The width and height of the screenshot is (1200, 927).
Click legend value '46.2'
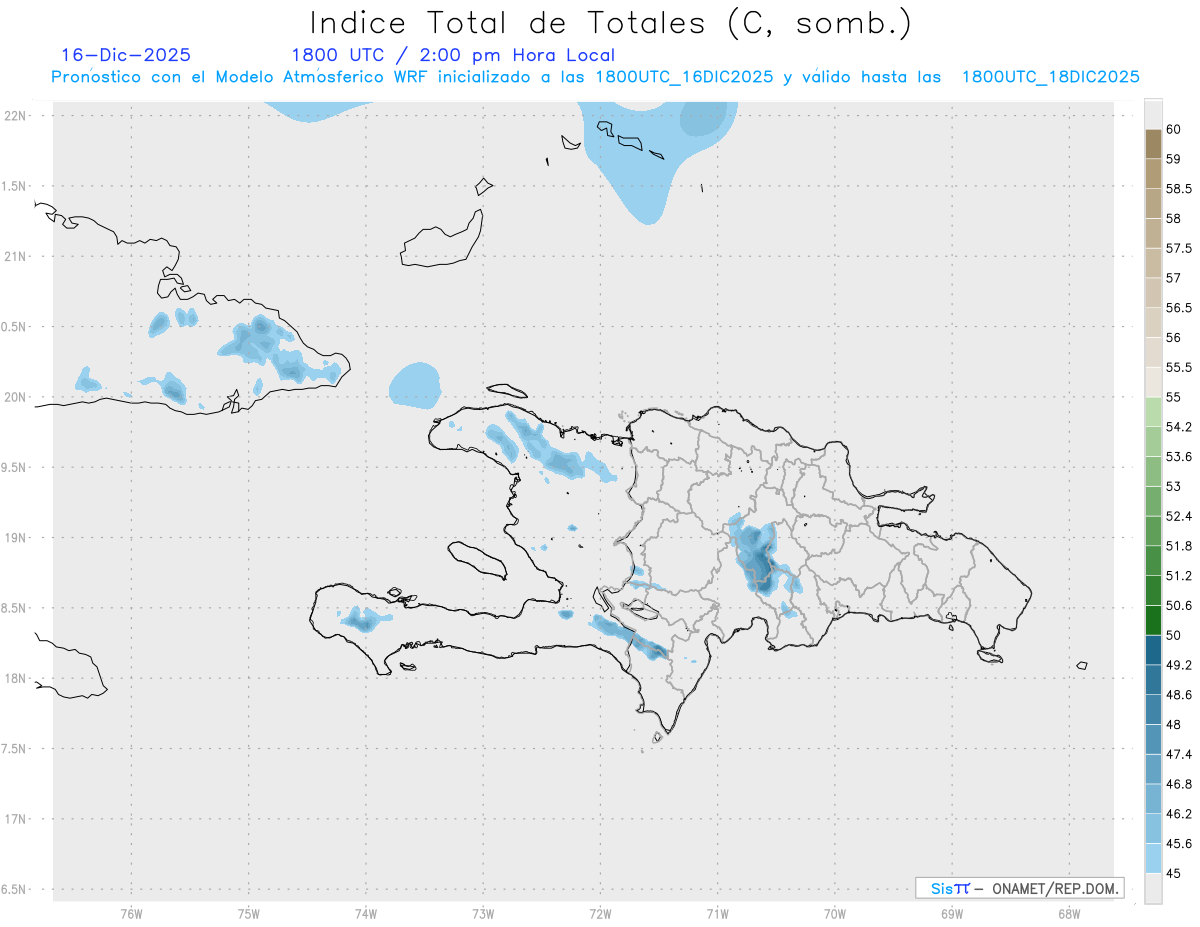tap(1179, 814)
